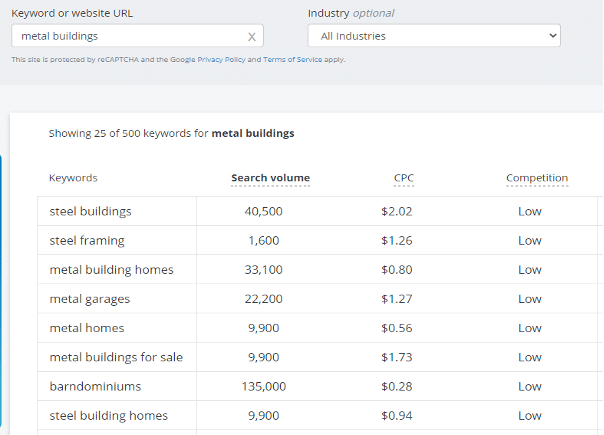Click the Industry optional label
The image size is (604, 435).
(x=351, y=13)
